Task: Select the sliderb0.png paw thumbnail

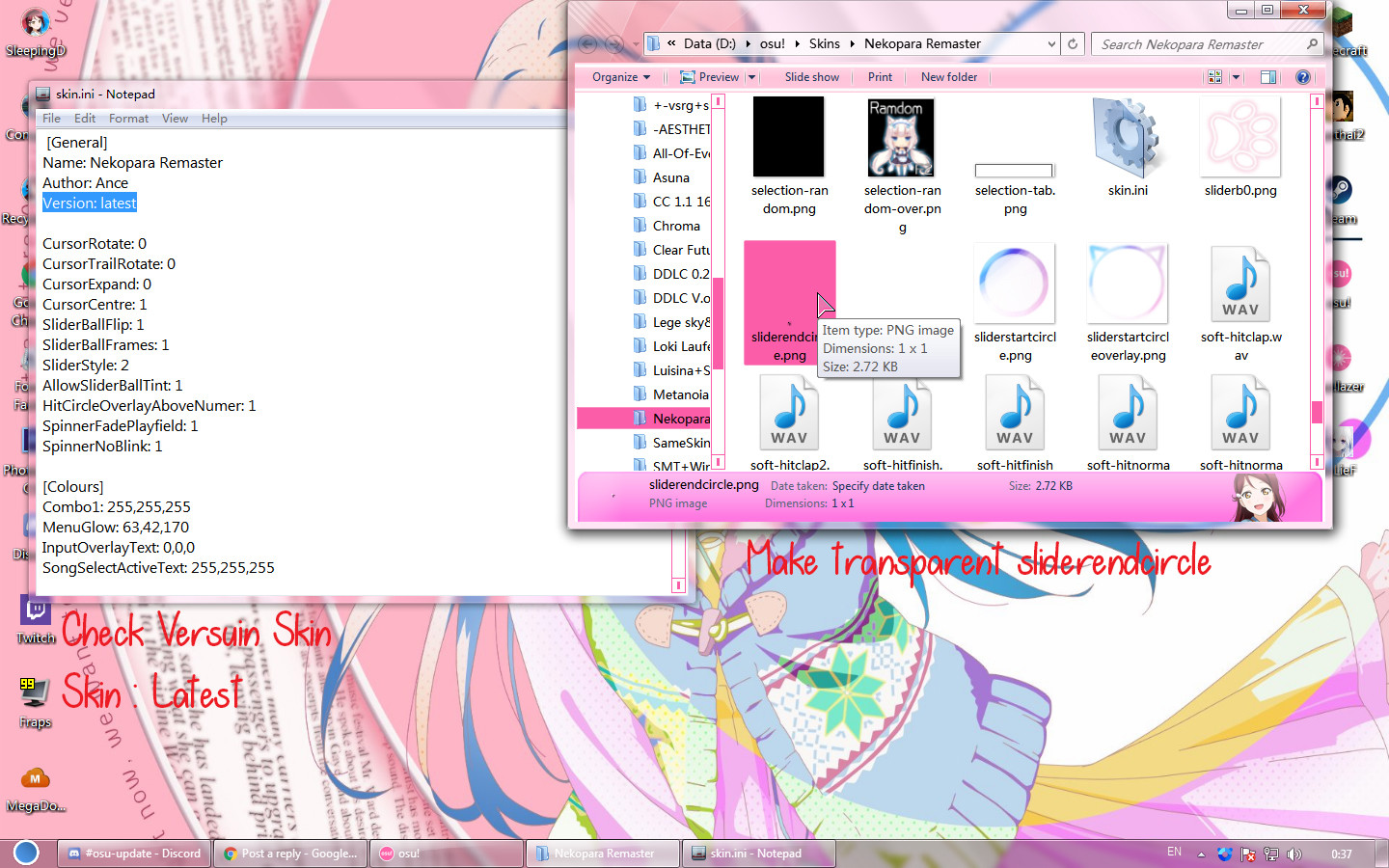Action: tap(1240, 137)
